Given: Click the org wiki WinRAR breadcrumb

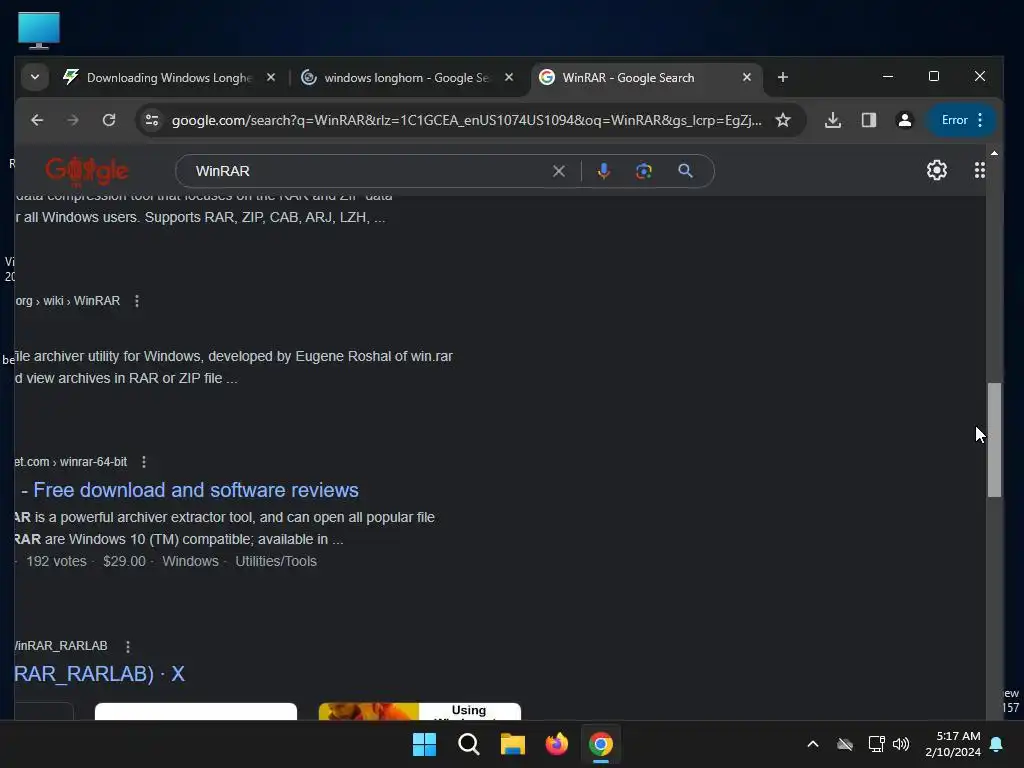Looking at the screenshot, I should (x=68, y=301).
